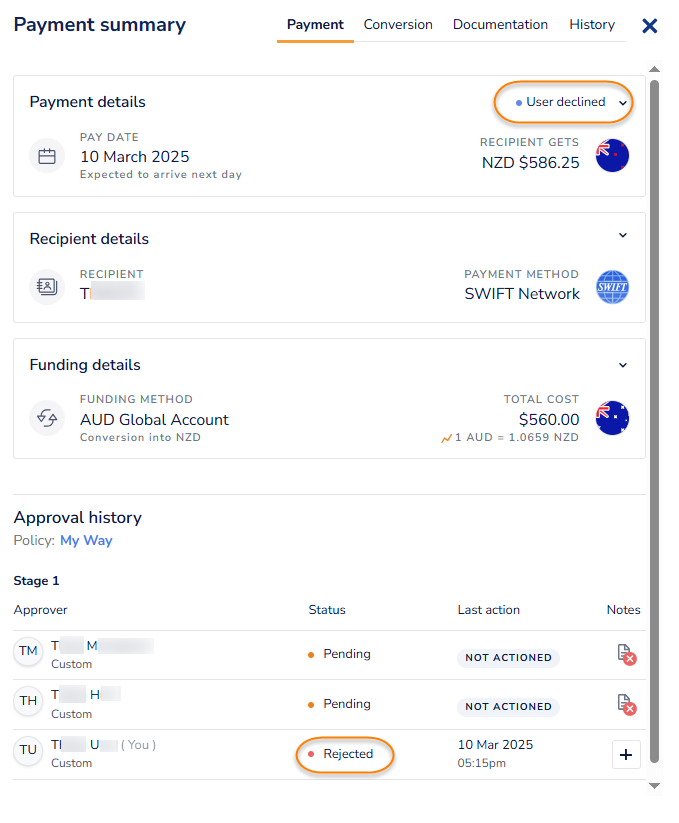Switch to the Conversion tab

point(398,25)
